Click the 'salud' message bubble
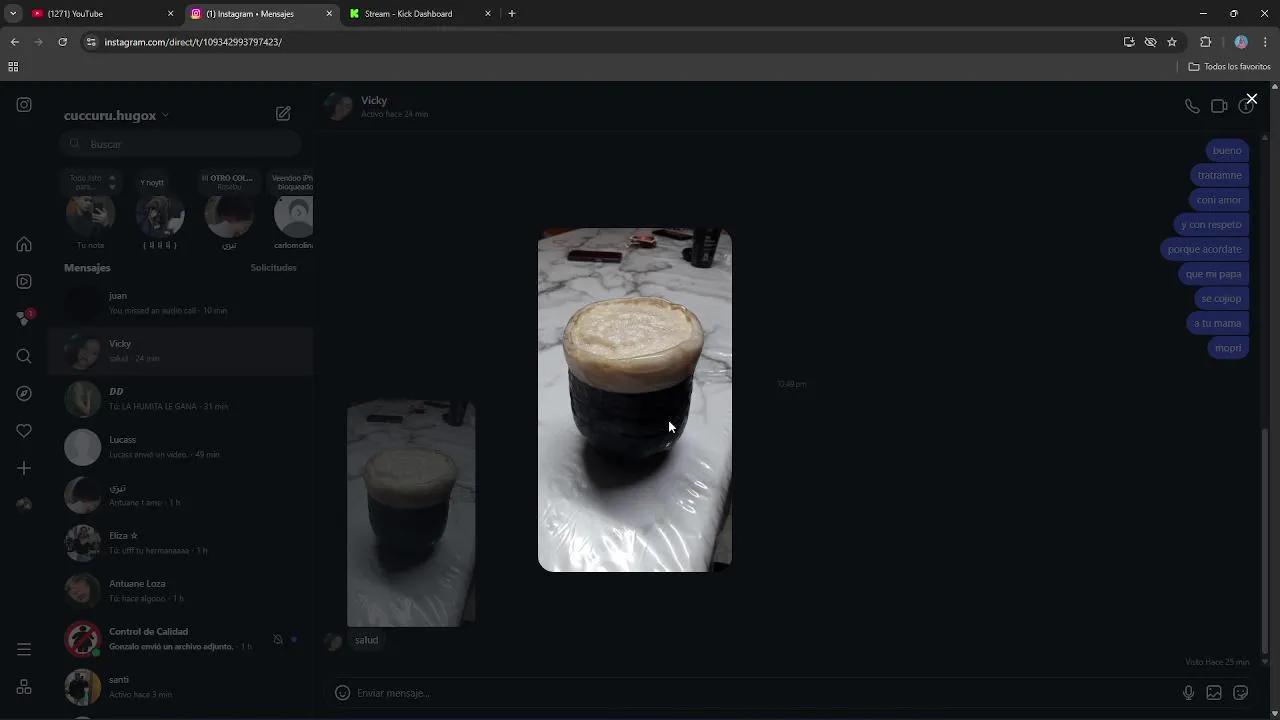Image resolution: width=1280 pixels, height=720 pixels. 366,640
